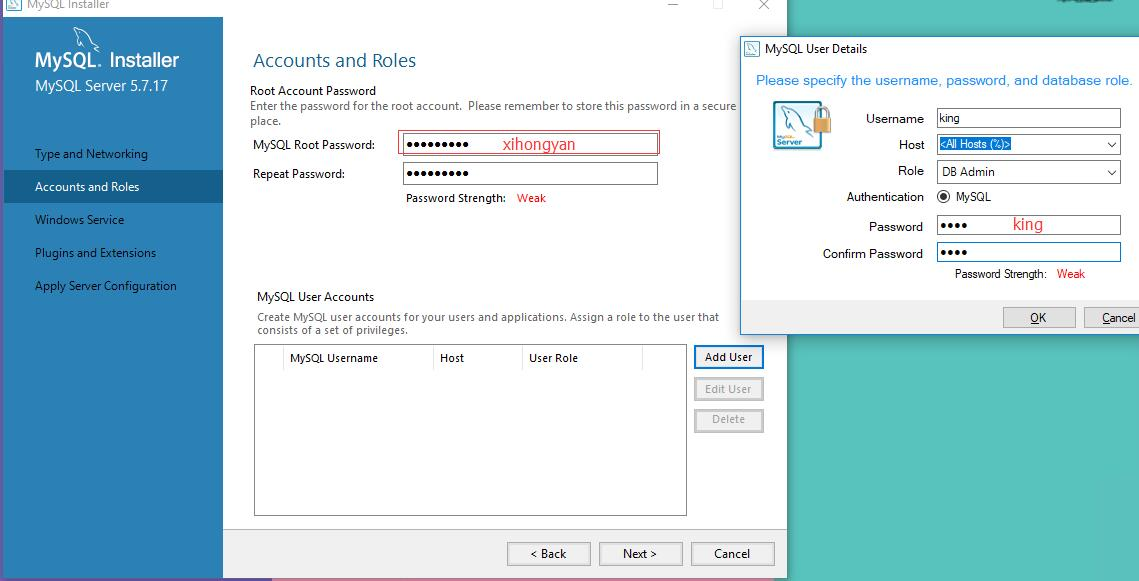The image size is (1139, 581).
Task: Click the MySQL User Accounts section label
Action: click(x=315, y=297)
